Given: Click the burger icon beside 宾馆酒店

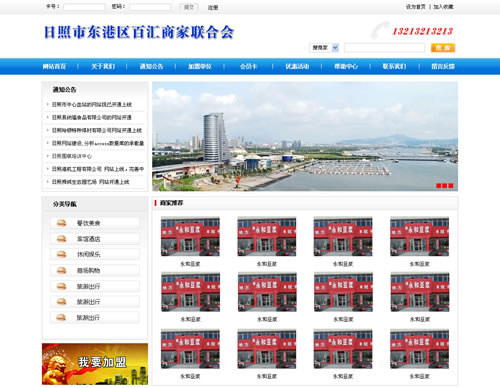Looking at the screenshot, I should pos(61,238).
